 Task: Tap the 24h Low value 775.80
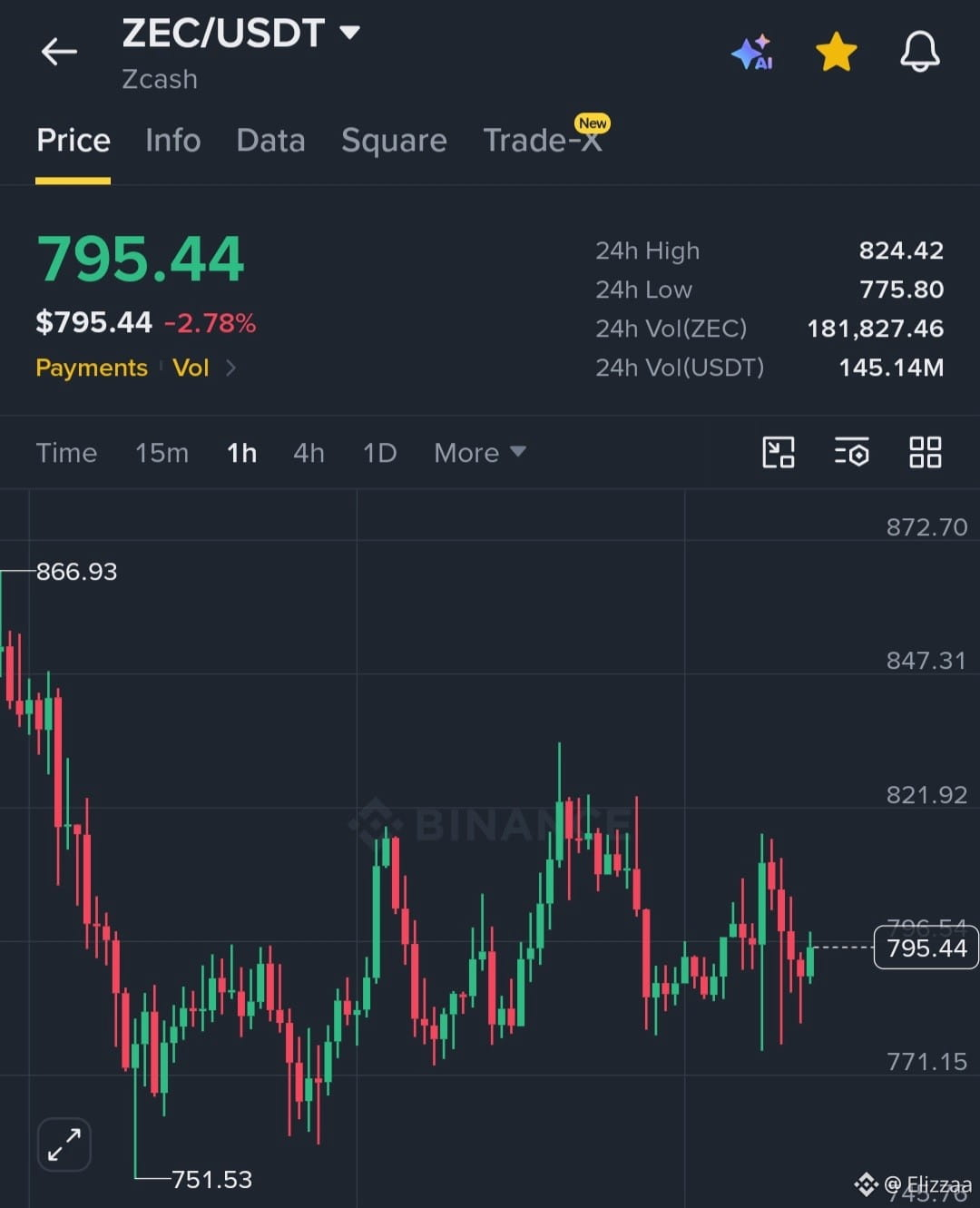coord(901,290)
